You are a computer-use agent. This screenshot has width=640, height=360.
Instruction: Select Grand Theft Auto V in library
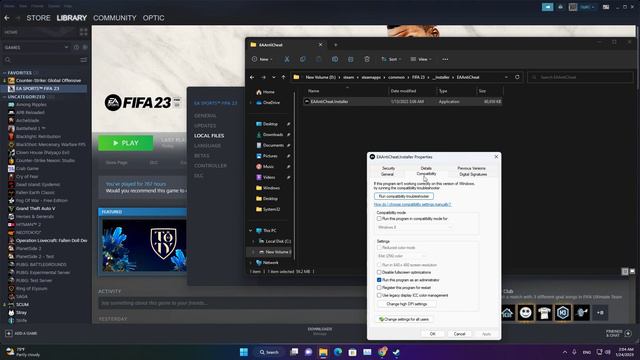tap(35, 209)
